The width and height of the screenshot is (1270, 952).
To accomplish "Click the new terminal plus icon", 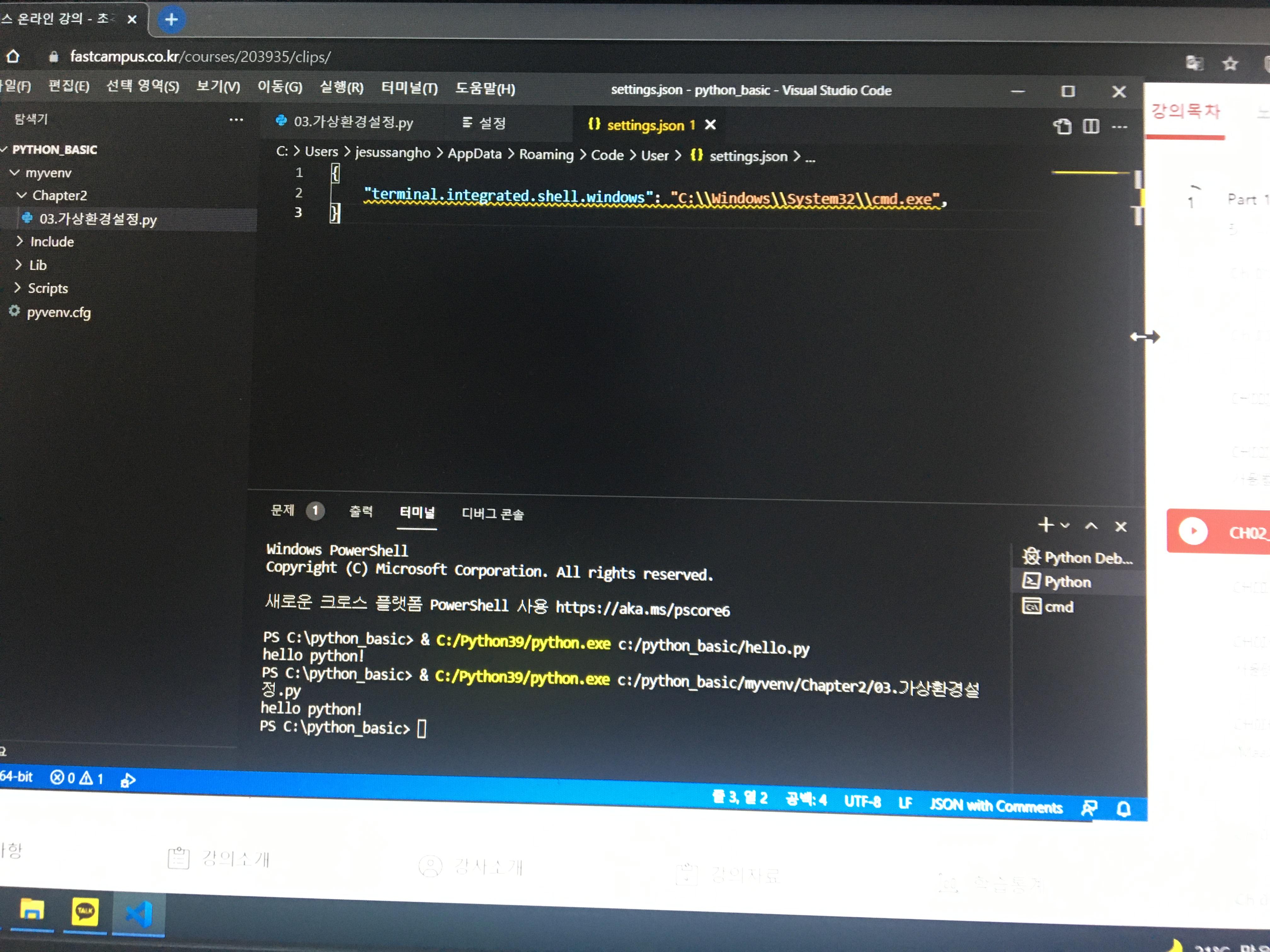I will (x=1045, y=524).
